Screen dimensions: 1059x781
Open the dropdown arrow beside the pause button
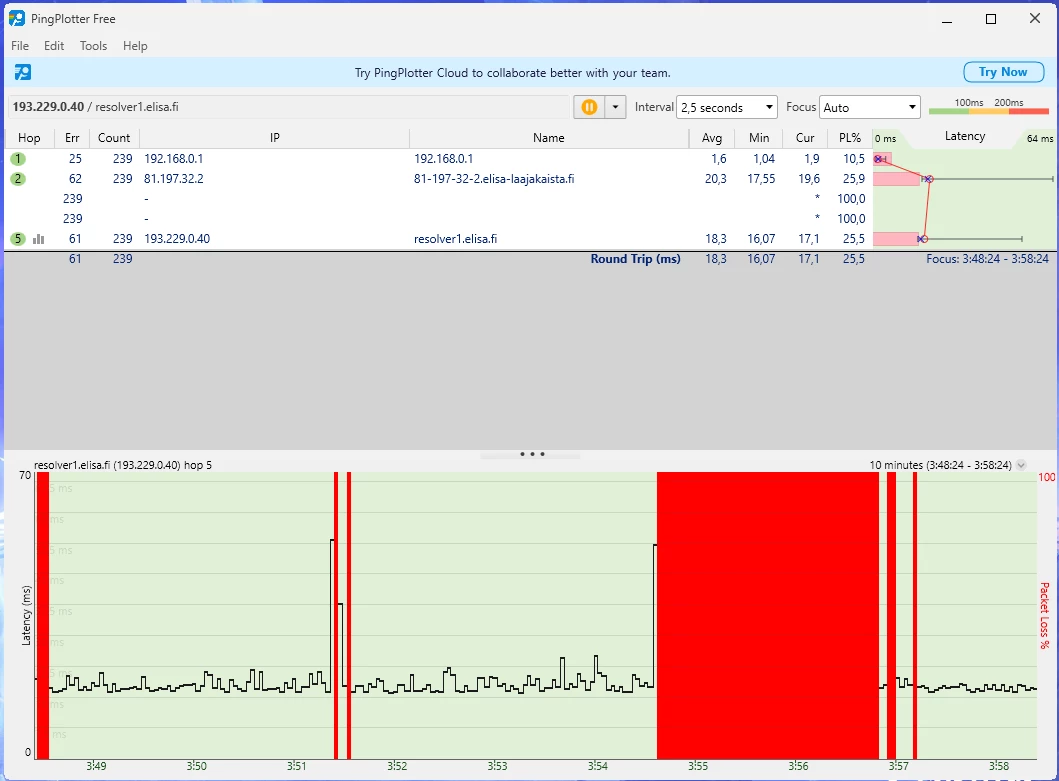pyautogui.click(x=615, y=107)
